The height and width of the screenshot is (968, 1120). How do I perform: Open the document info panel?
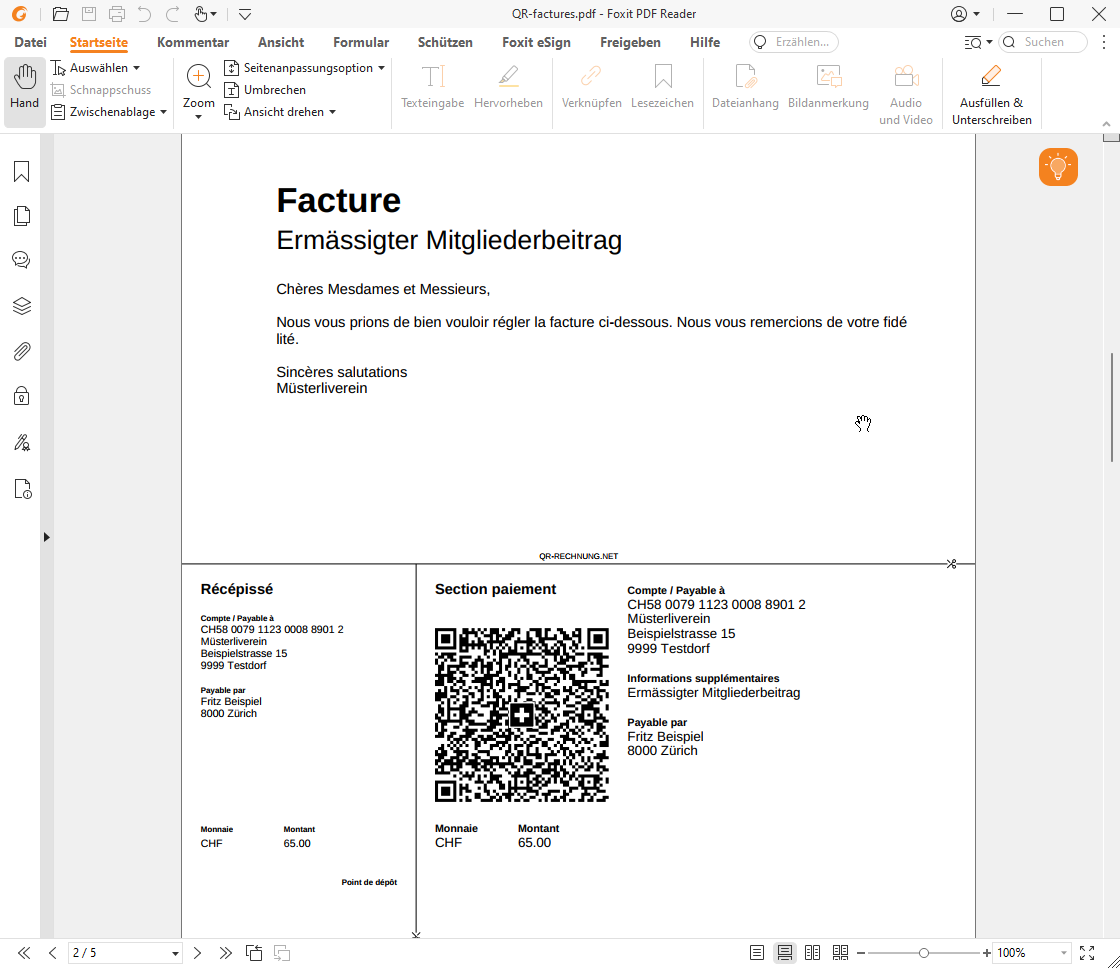[x=21, y=489]
